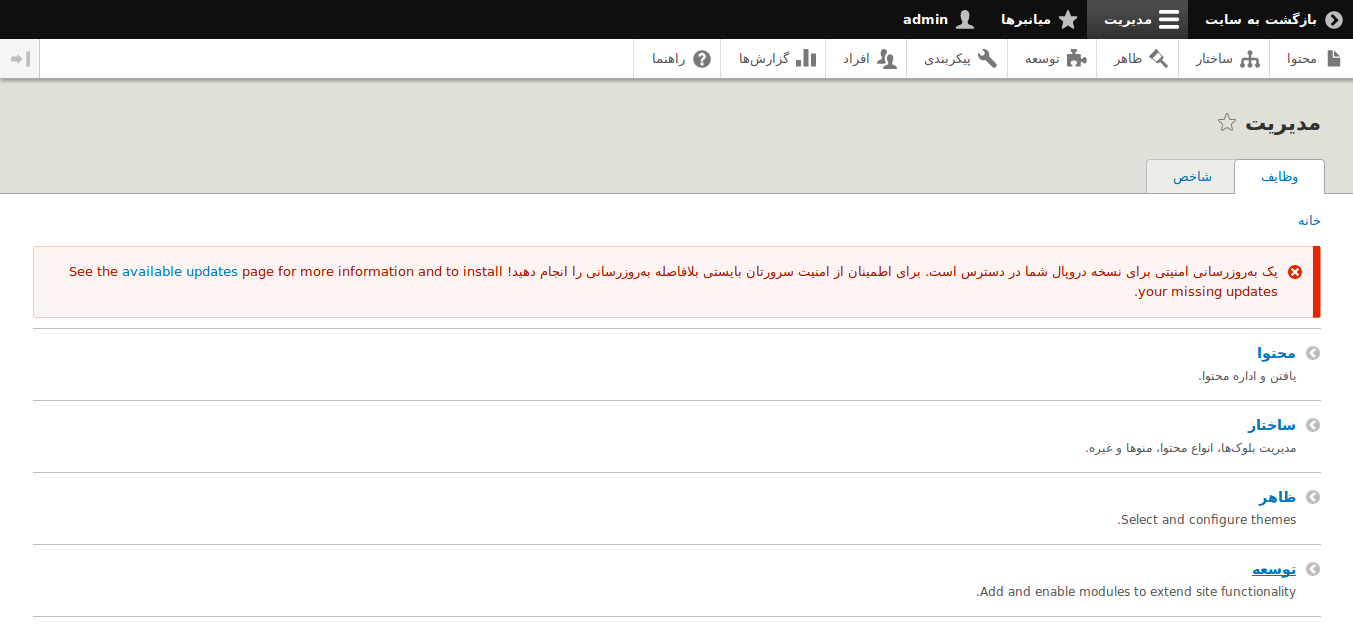
Task: Open the ساختار section heading link
Action: pos(1272,425)
